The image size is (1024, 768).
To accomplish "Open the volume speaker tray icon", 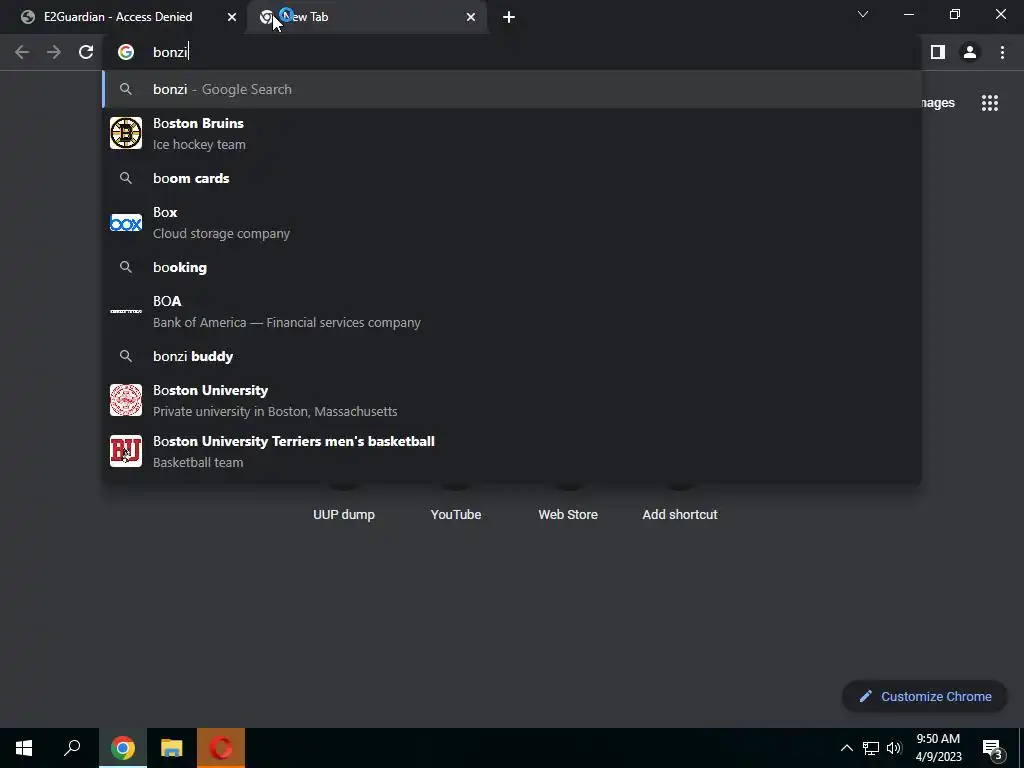I will 894,748.
